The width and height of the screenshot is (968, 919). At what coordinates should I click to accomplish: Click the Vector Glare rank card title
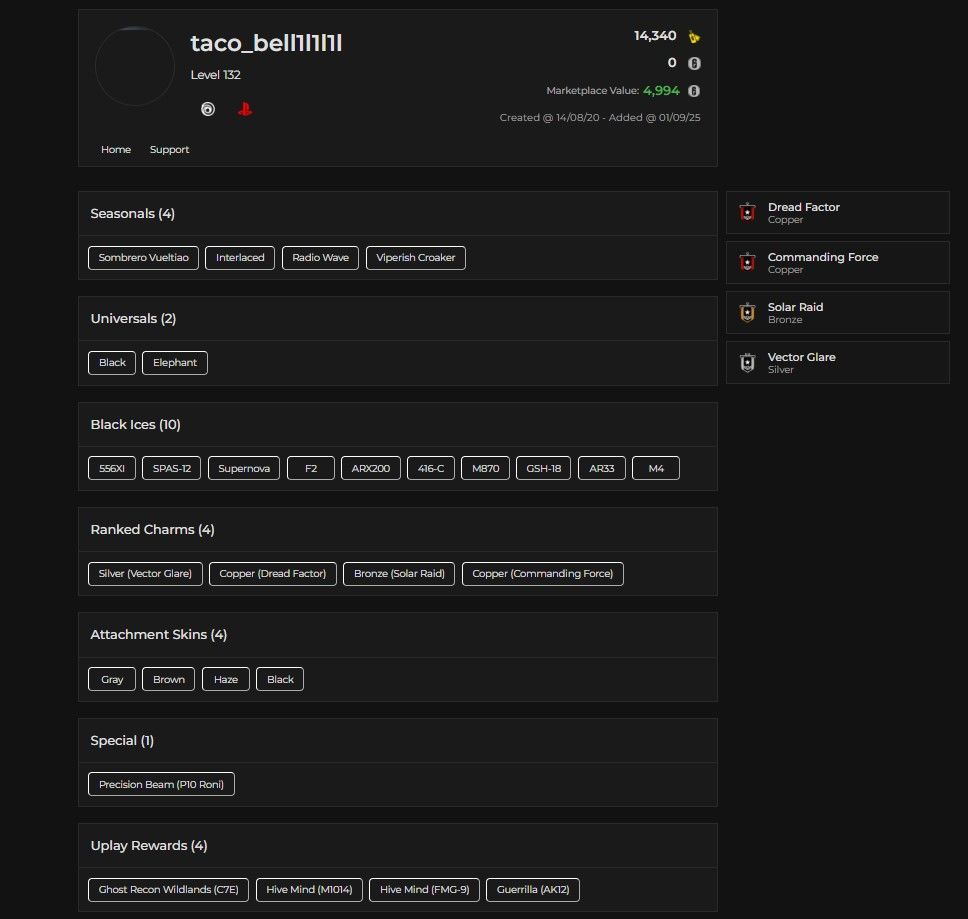(x=801, y=357)
